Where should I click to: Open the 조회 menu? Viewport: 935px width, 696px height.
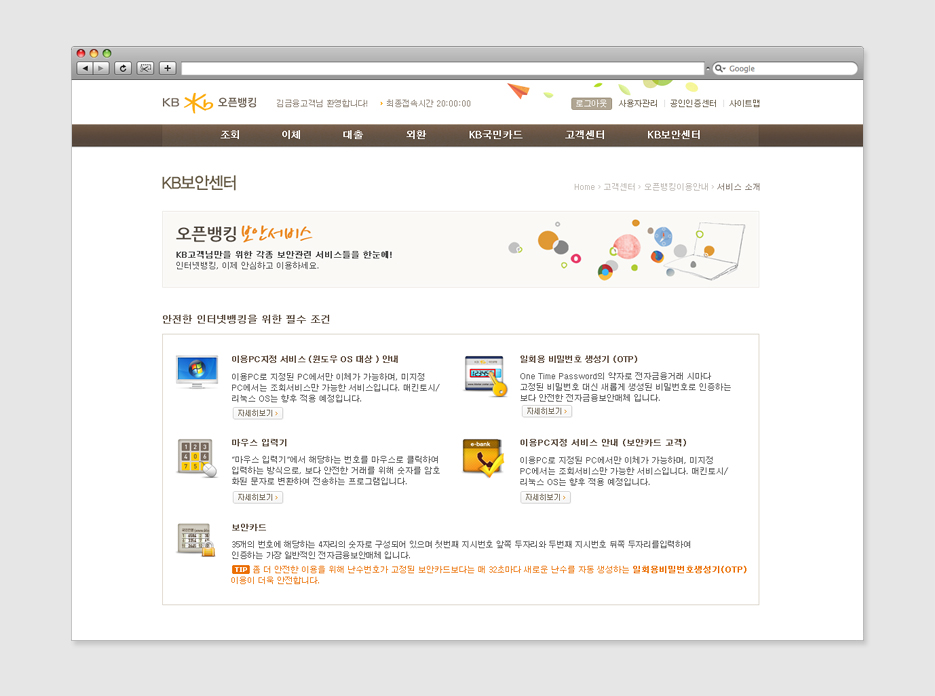[x=230, y=135]
